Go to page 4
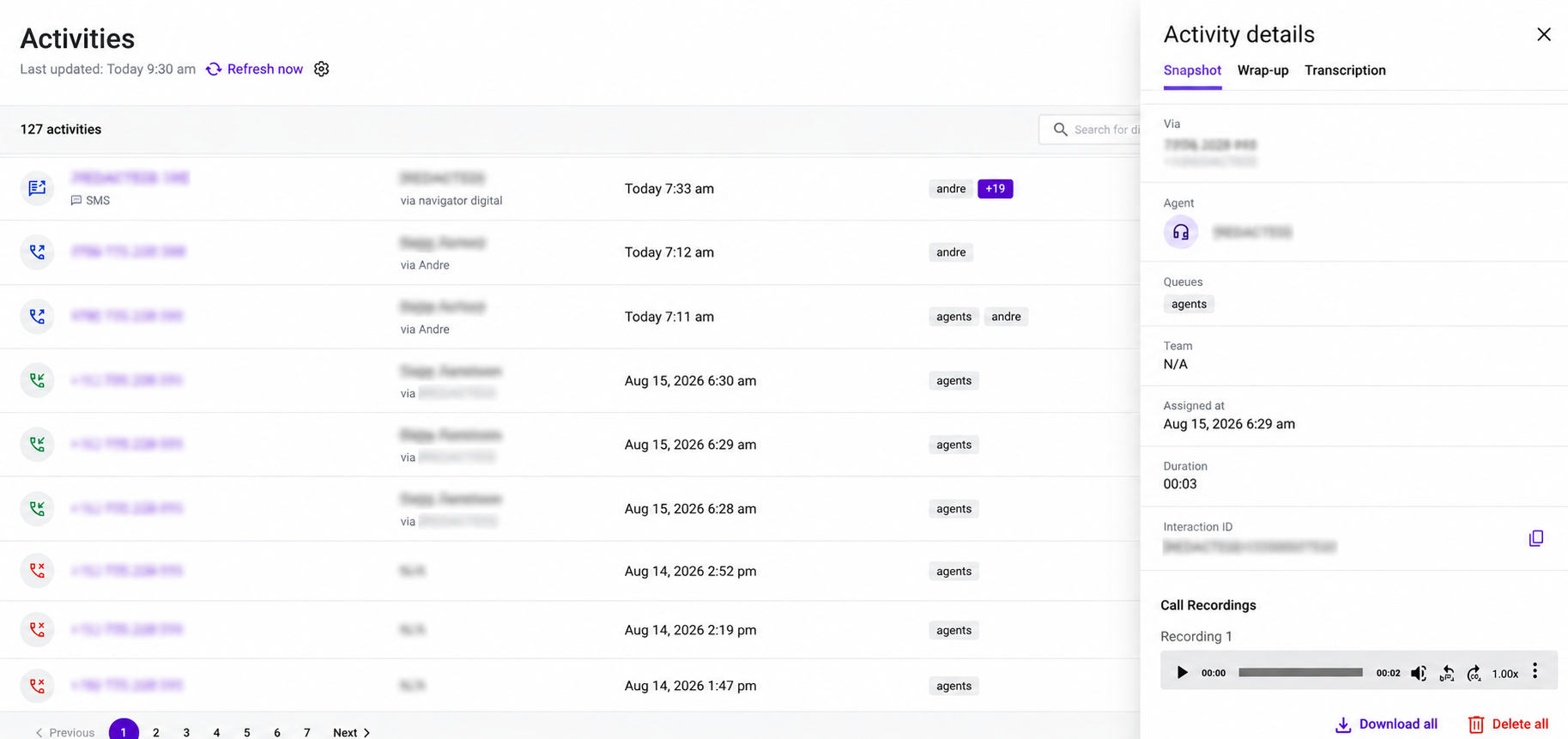Screen dimensions: 1568x739 [x=216, y=732]
